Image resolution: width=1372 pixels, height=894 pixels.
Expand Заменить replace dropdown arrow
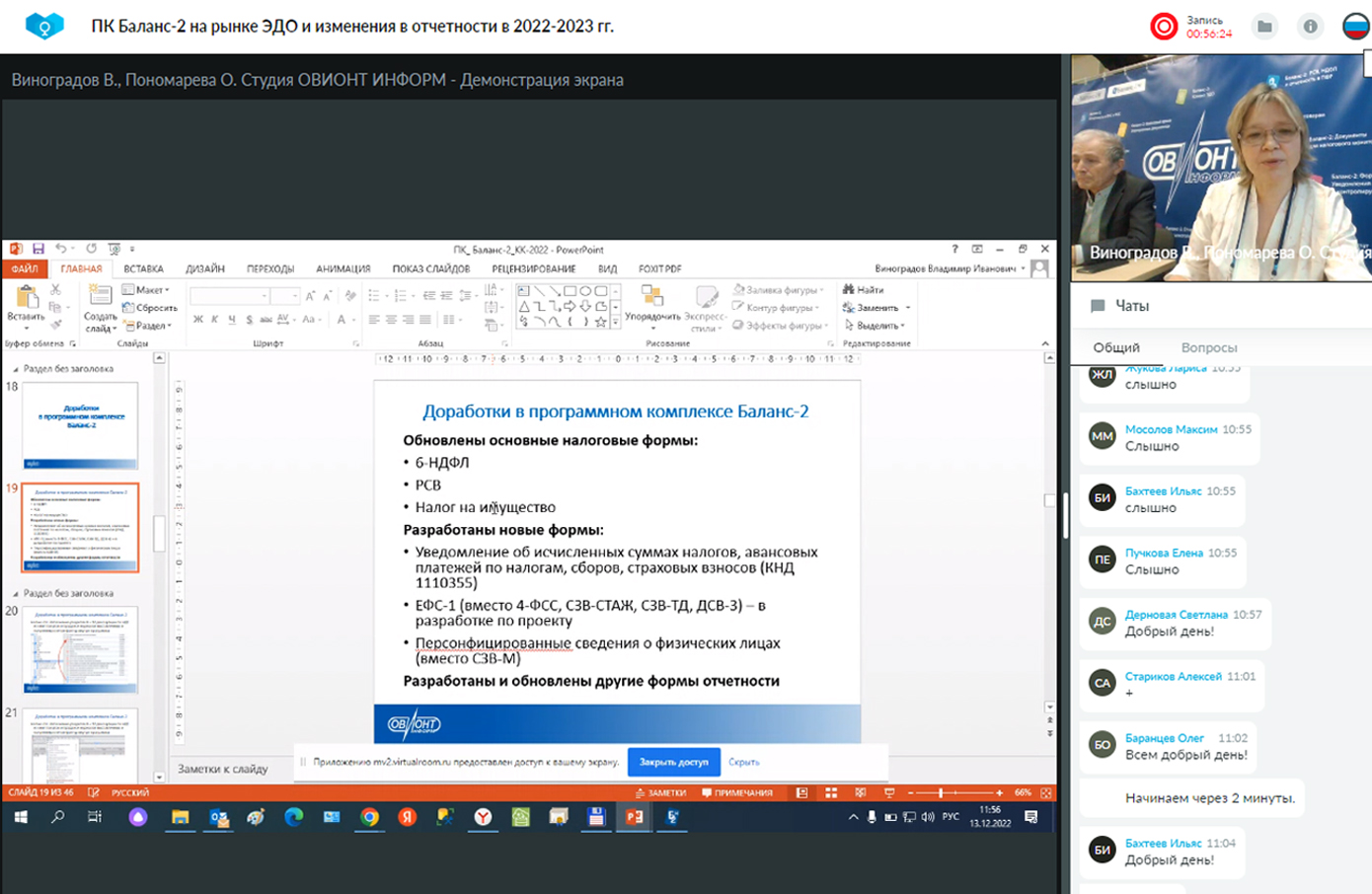pos(908,307)
